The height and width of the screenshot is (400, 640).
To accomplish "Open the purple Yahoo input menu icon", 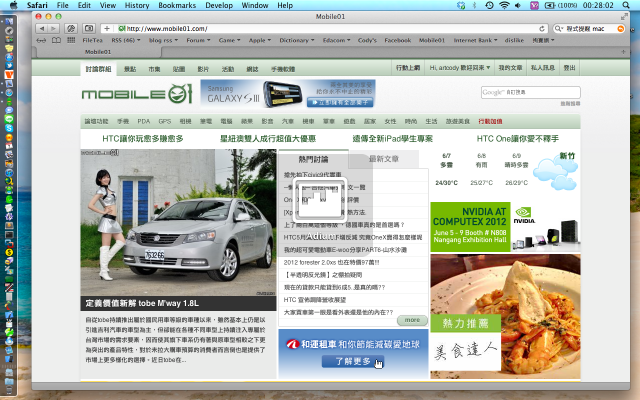I will click(x=534, y=5).
